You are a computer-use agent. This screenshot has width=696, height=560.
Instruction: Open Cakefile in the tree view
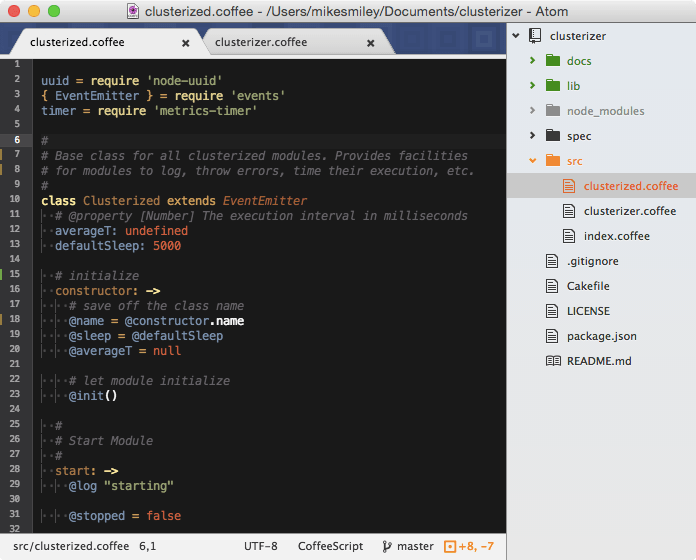[x=588, y=286]
